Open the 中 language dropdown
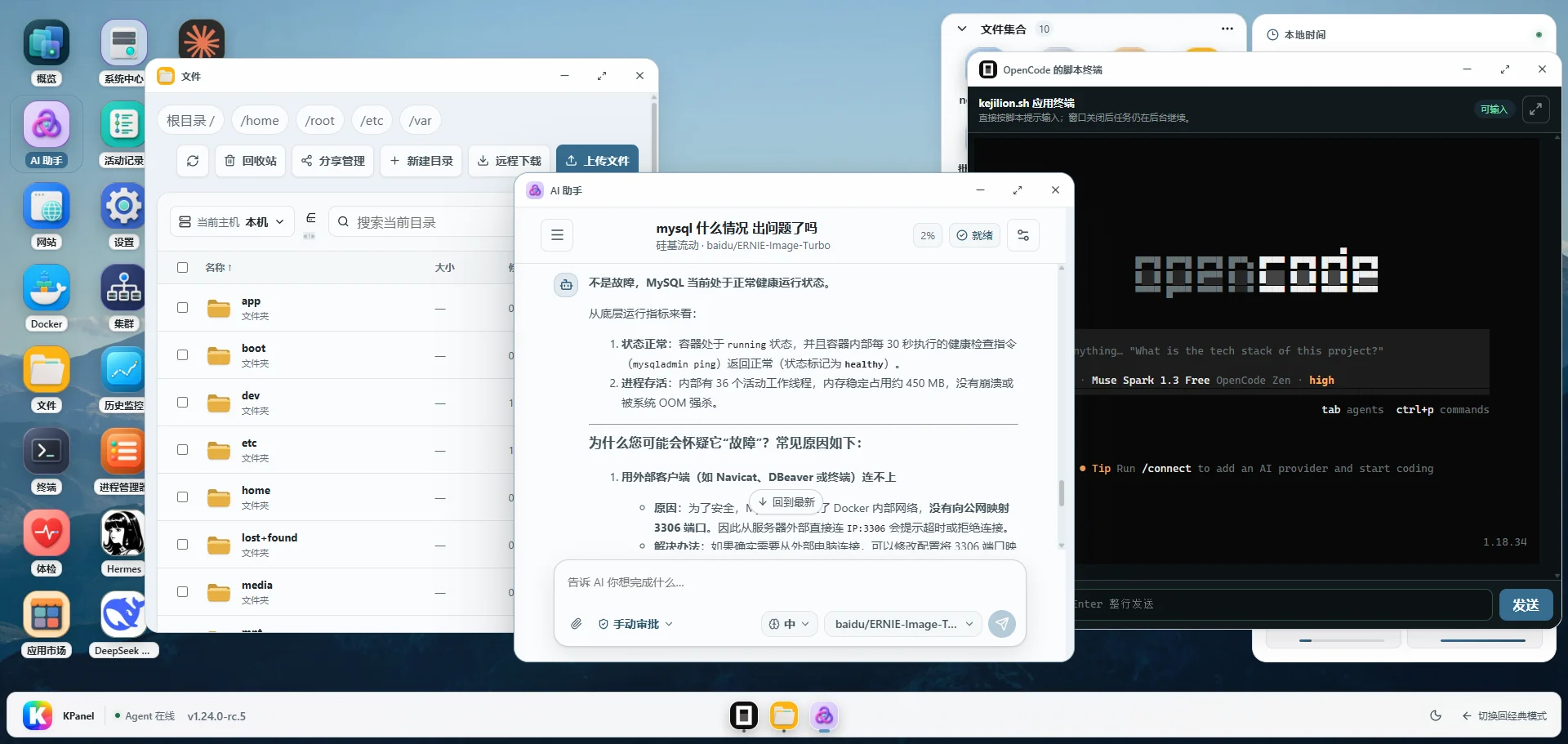 789,624
